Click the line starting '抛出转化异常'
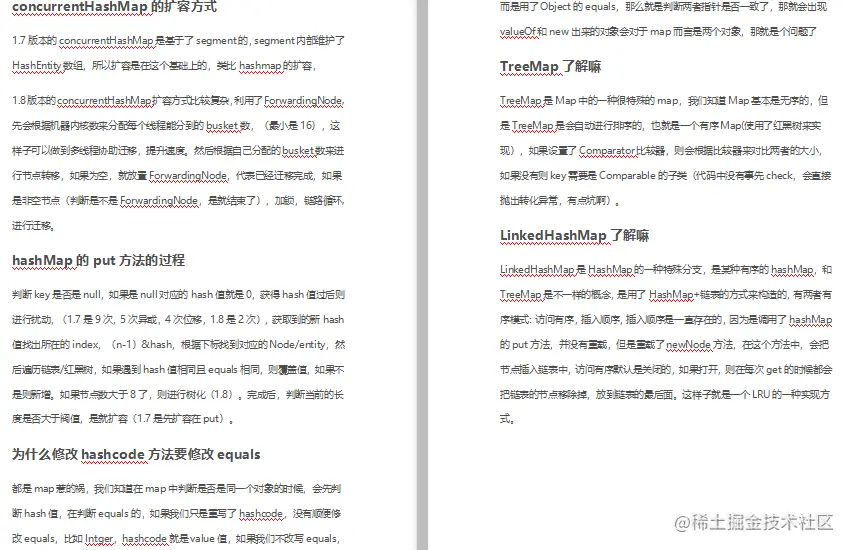This screenshot has width=851, height=550. coord(560,201)
